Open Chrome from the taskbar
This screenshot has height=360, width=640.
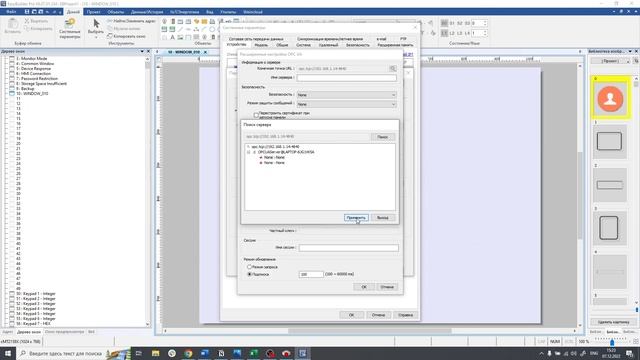pos(188,353)
